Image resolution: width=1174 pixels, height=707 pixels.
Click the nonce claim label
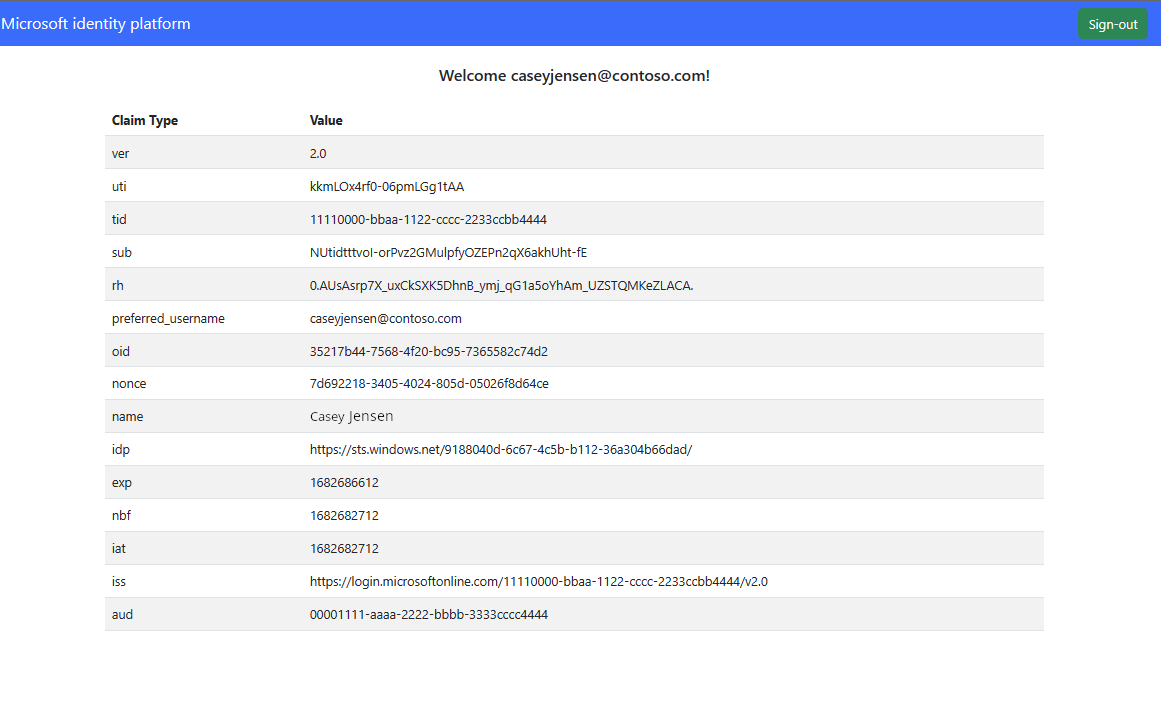point(129,383)
